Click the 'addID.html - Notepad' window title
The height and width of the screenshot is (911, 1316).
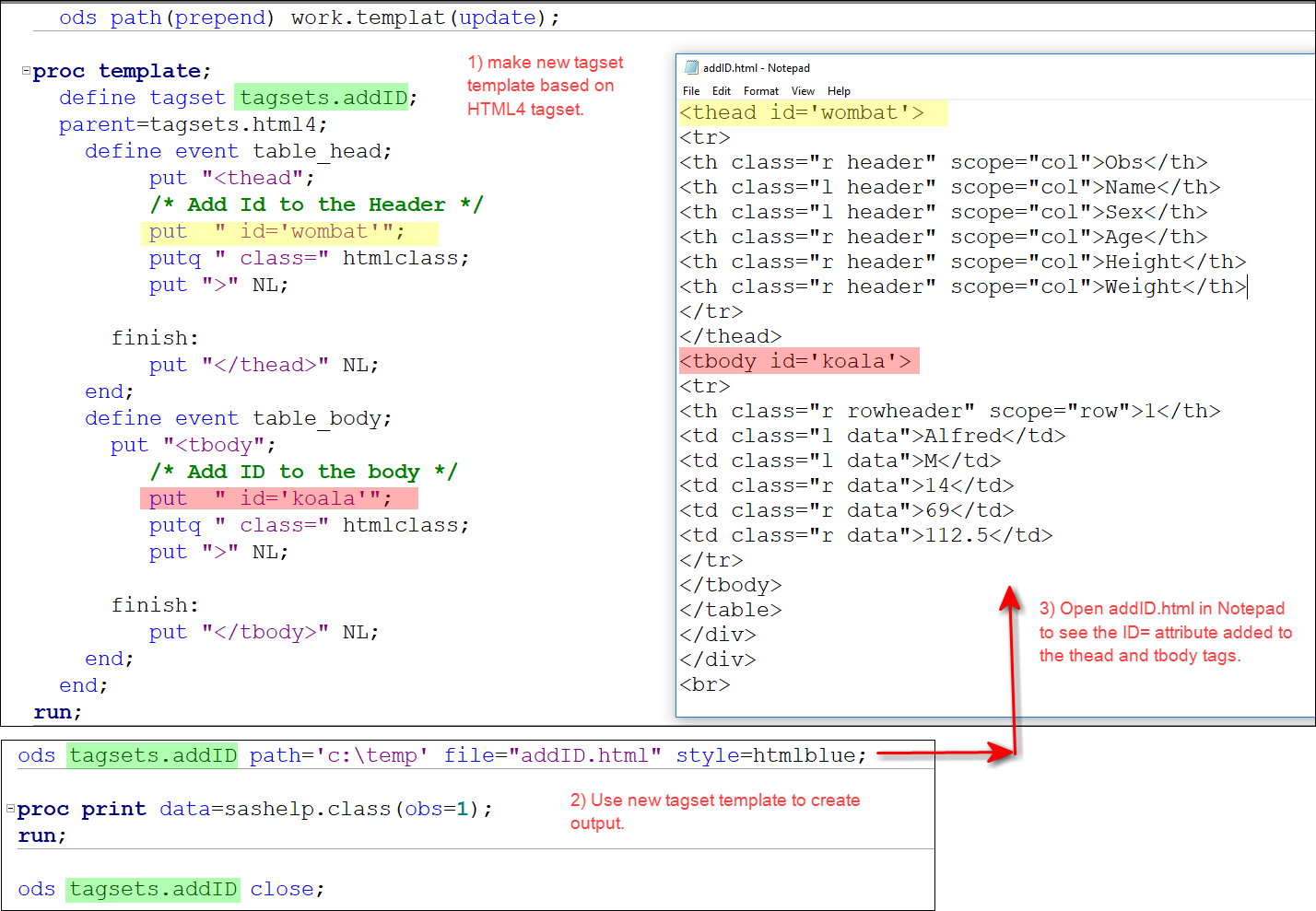tap(757, 68)
